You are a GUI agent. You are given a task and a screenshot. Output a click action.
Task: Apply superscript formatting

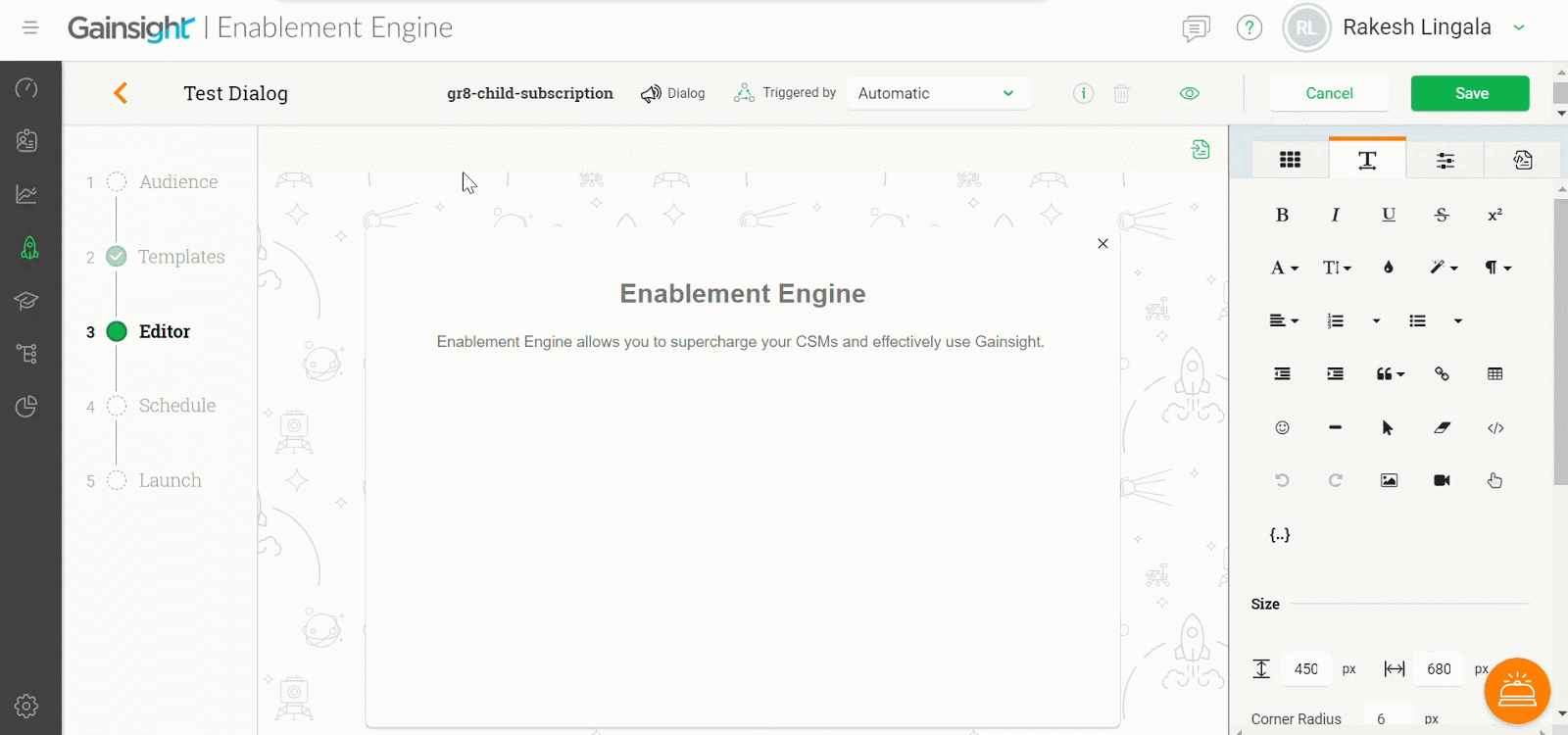click(x=1494, y=216)
